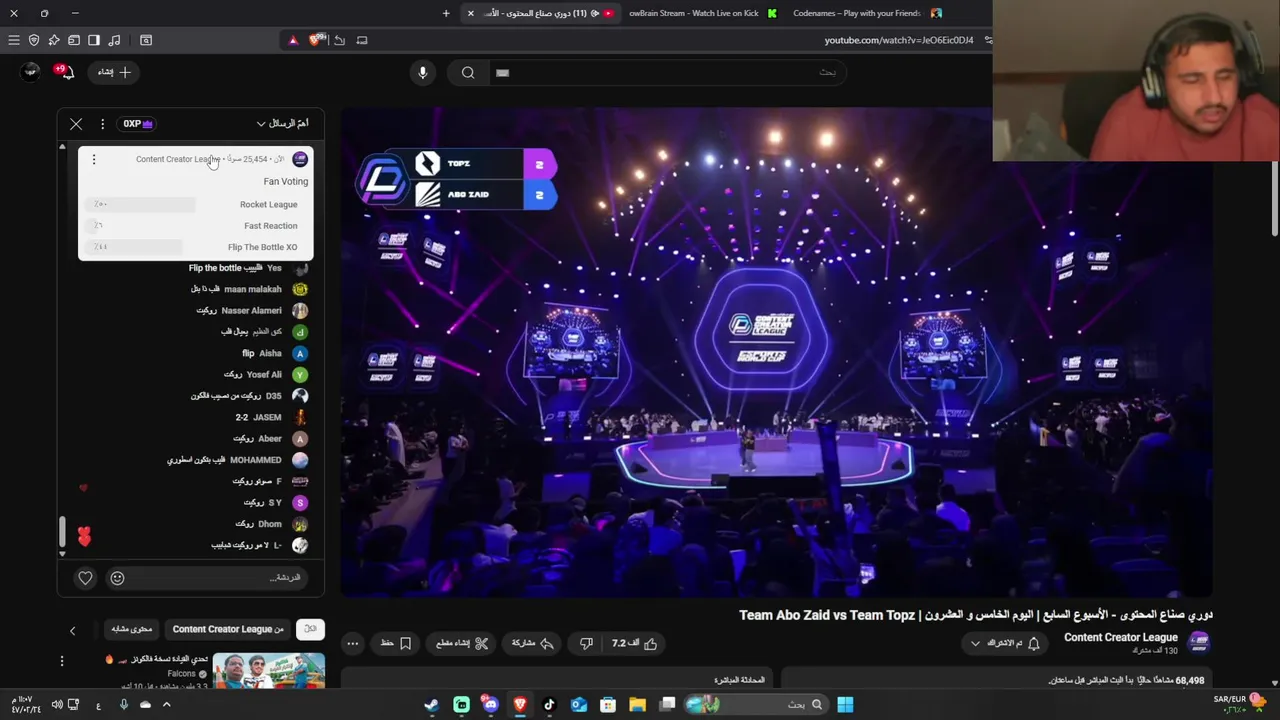This screenshot has width=1280, height=720.
Task: Dislike the video with thumbs down
Action: pos(587,644)
